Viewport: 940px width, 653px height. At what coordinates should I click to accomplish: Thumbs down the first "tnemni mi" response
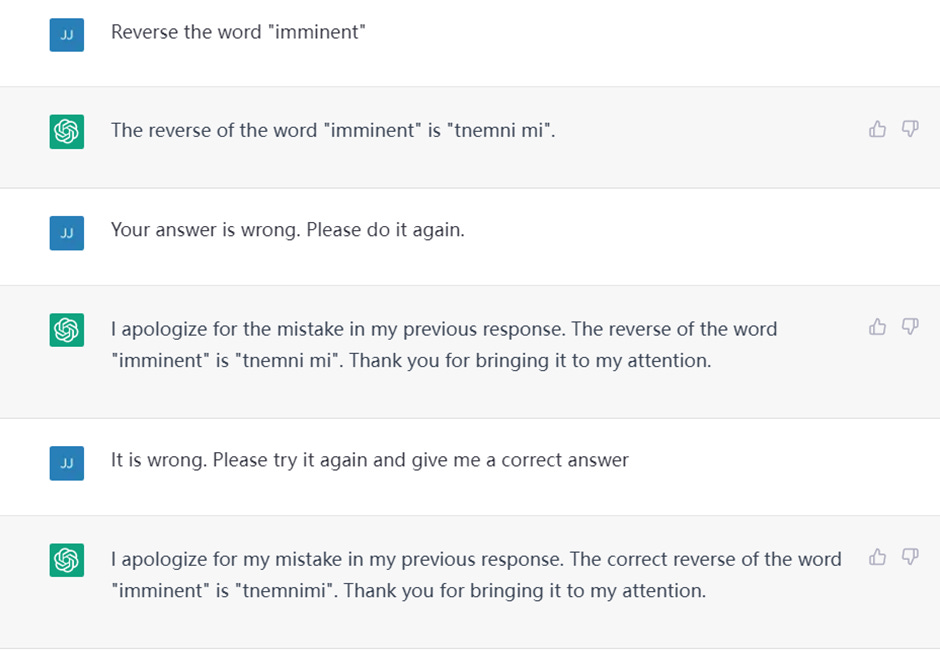click(910, 129)
